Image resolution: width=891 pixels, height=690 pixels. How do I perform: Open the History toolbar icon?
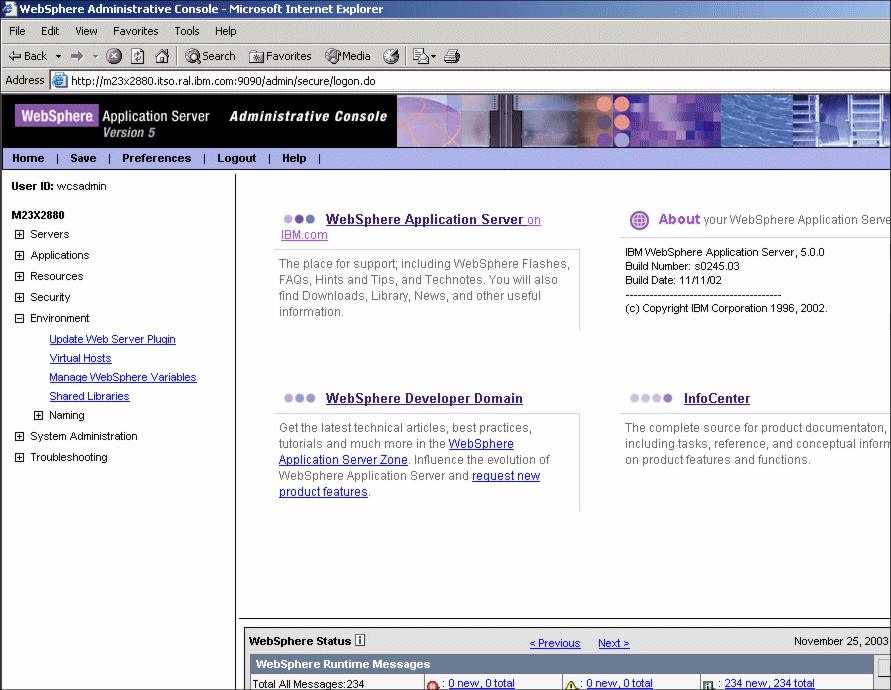[391, 56]
